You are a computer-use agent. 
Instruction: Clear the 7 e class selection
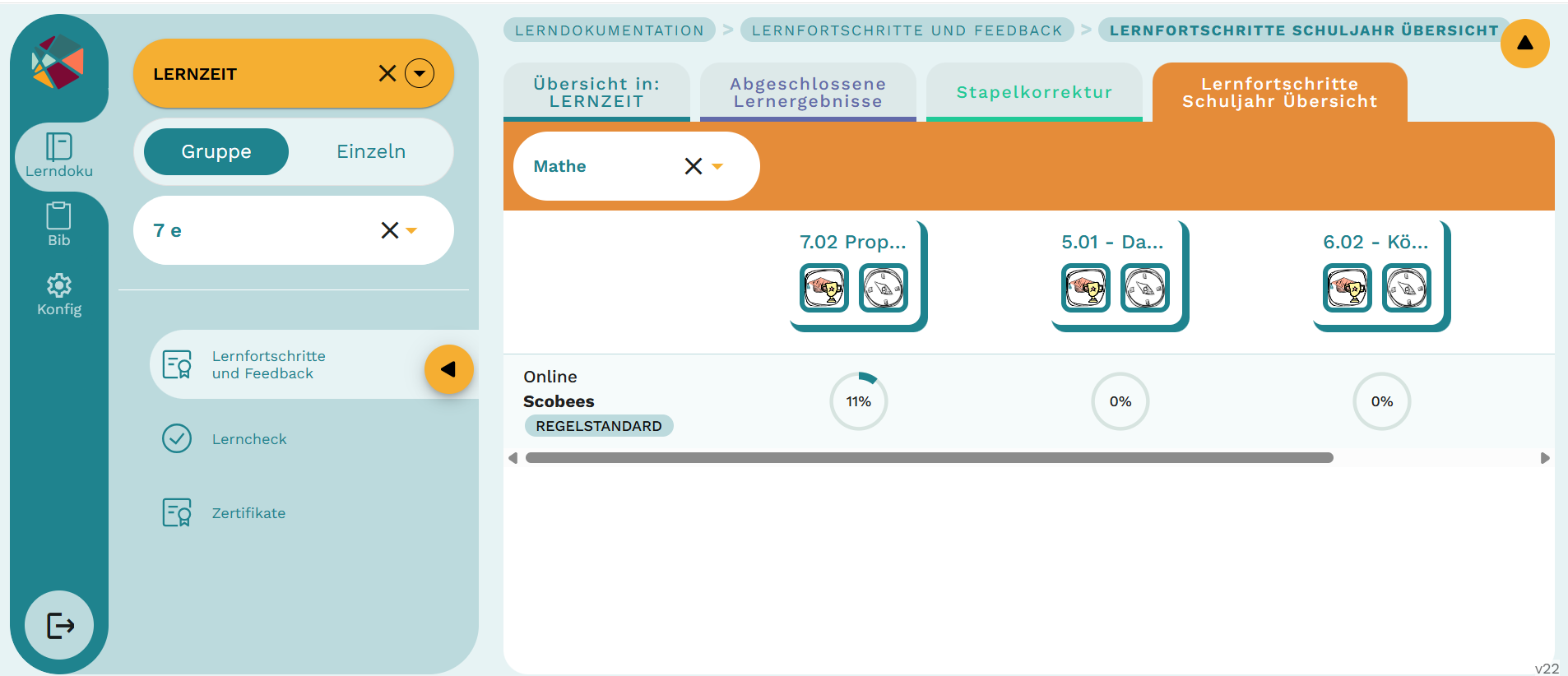[x=390, y=230]
